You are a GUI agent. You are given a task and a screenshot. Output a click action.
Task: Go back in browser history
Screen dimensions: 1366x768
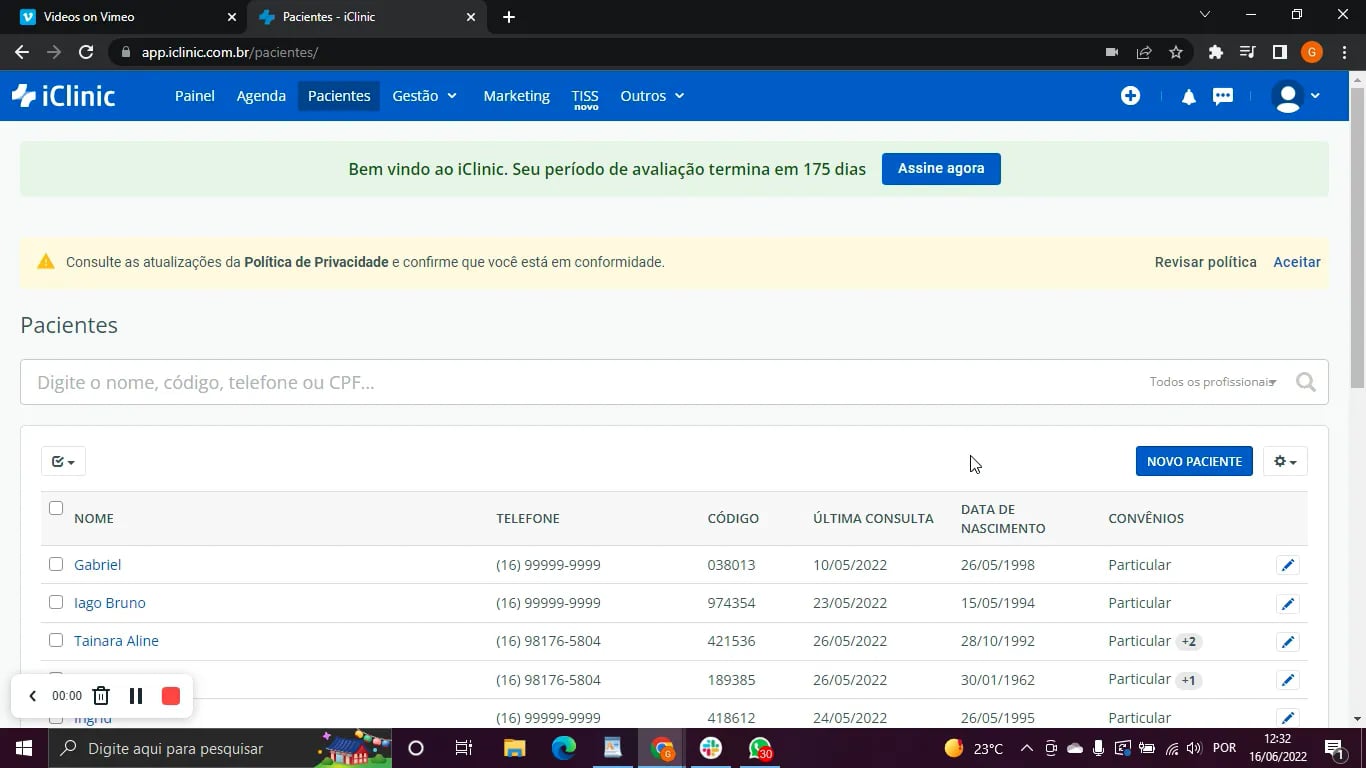[x=22, y=52]
